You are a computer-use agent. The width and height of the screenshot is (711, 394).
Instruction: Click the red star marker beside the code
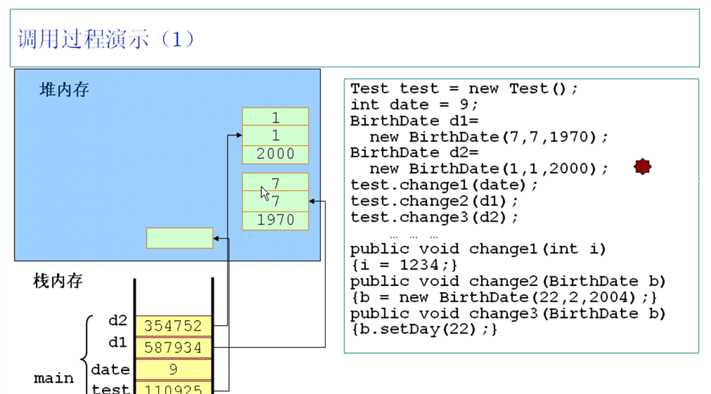(642, 167)
